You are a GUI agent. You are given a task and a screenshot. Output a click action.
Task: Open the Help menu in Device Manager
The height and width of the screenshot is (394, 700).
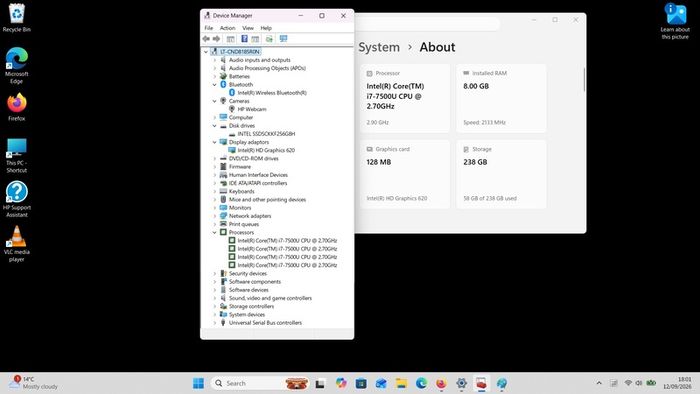pyautogui.click(x=266, y=28)
